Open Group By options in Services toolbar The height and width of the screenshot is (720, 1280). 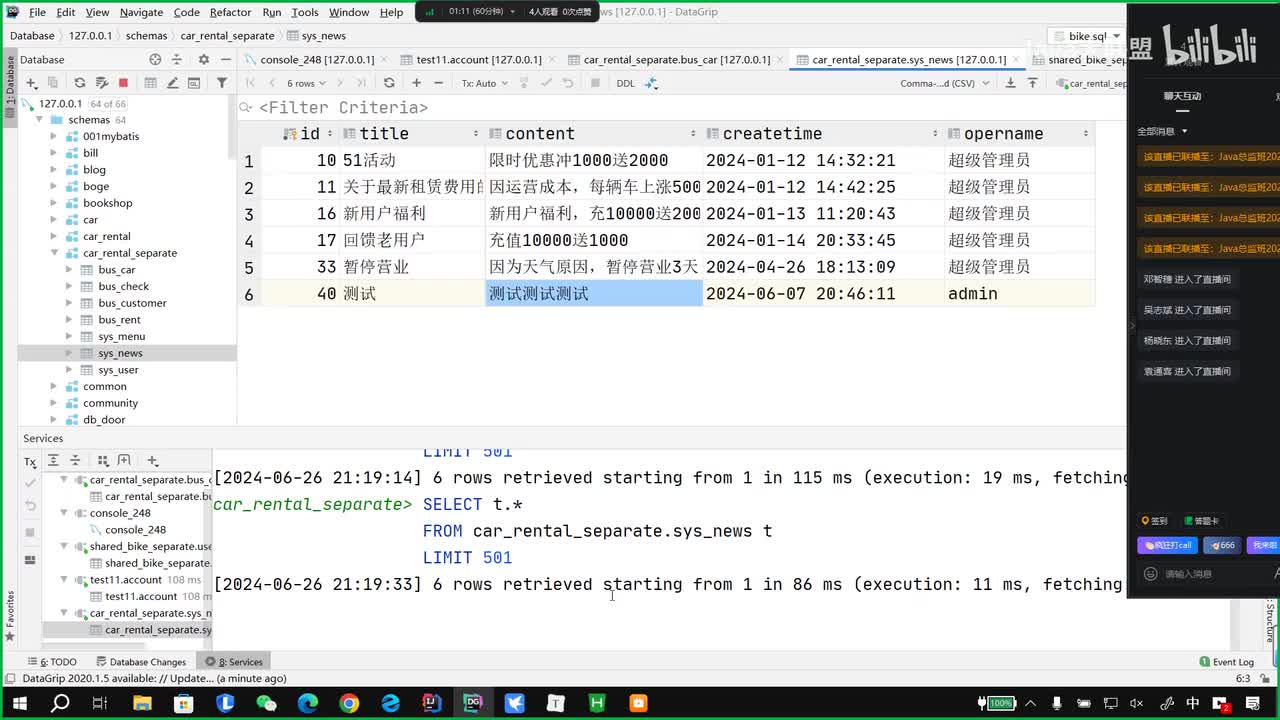pyautogui.click(x=102, y=460)
